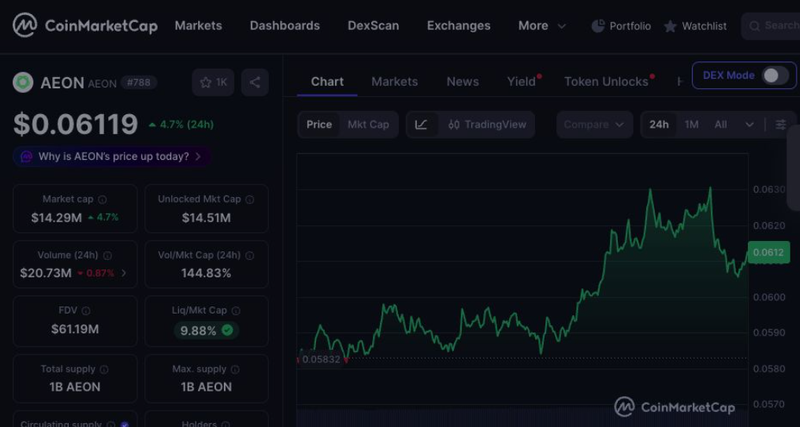
Task: Switch to the Chart tab
Action: 327,82
